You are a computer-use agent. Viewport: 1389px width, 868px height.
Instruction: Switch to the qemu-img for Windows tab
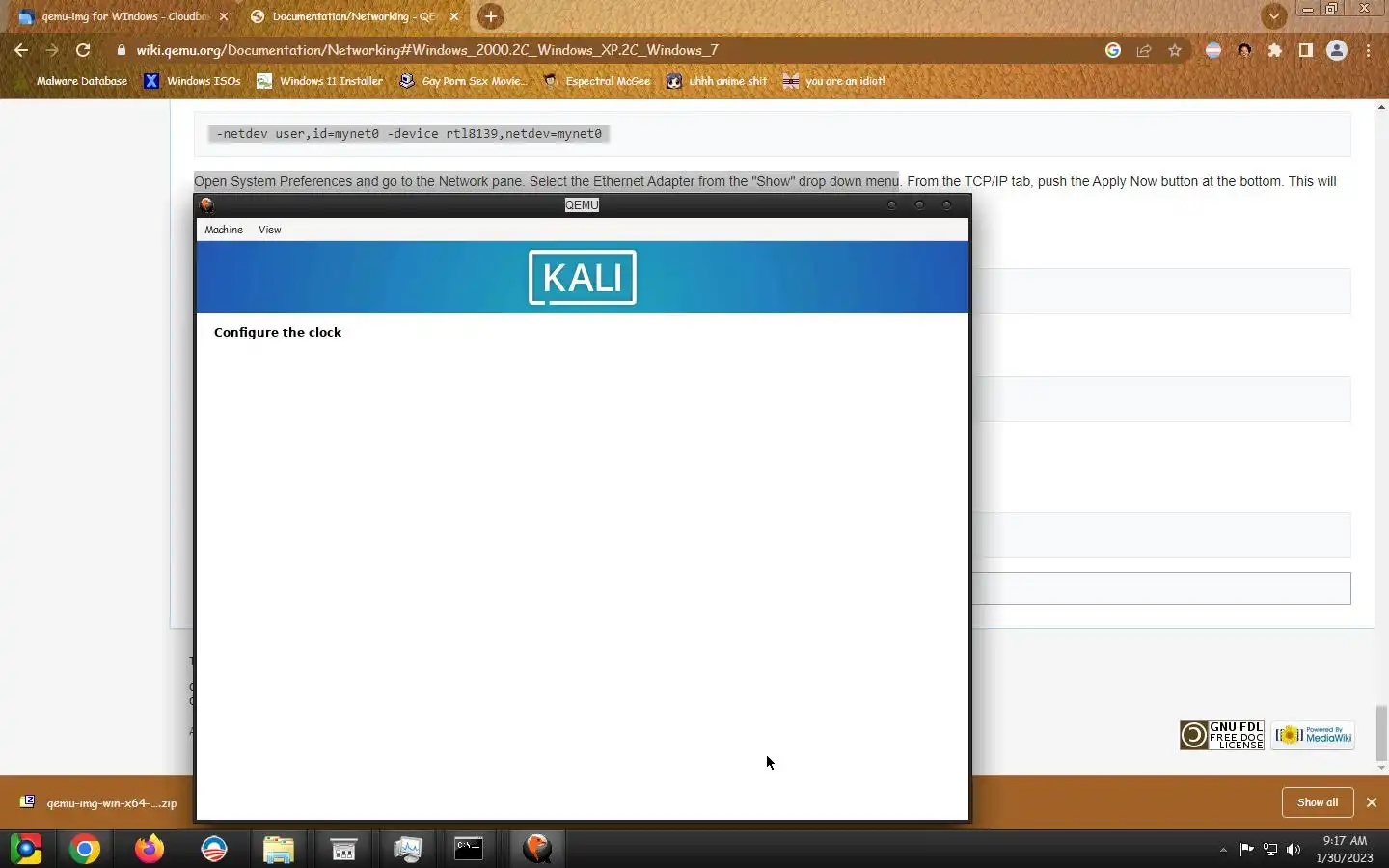tap(125, 16)
